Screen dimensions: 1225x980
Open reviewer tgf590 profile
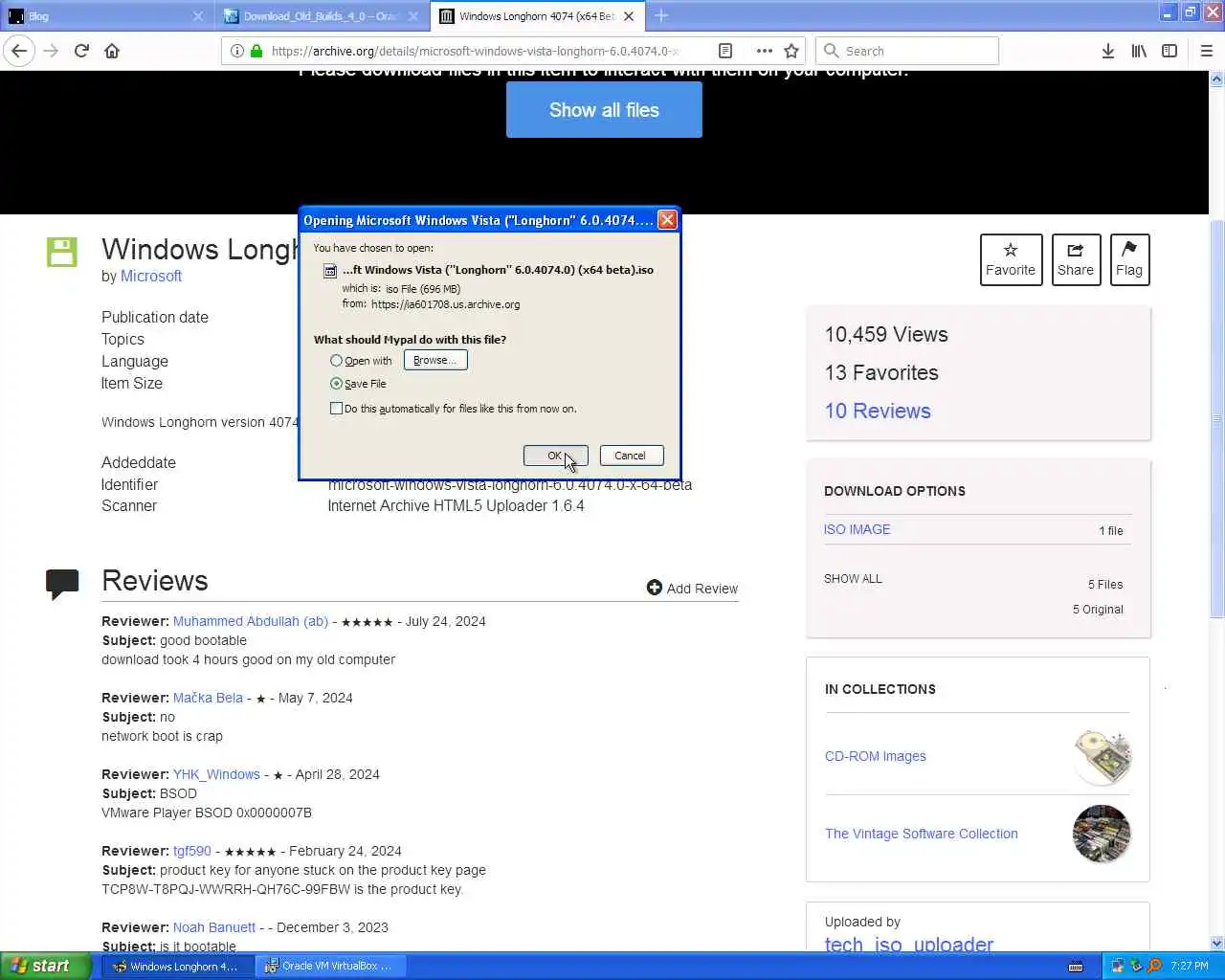[192, 851]
